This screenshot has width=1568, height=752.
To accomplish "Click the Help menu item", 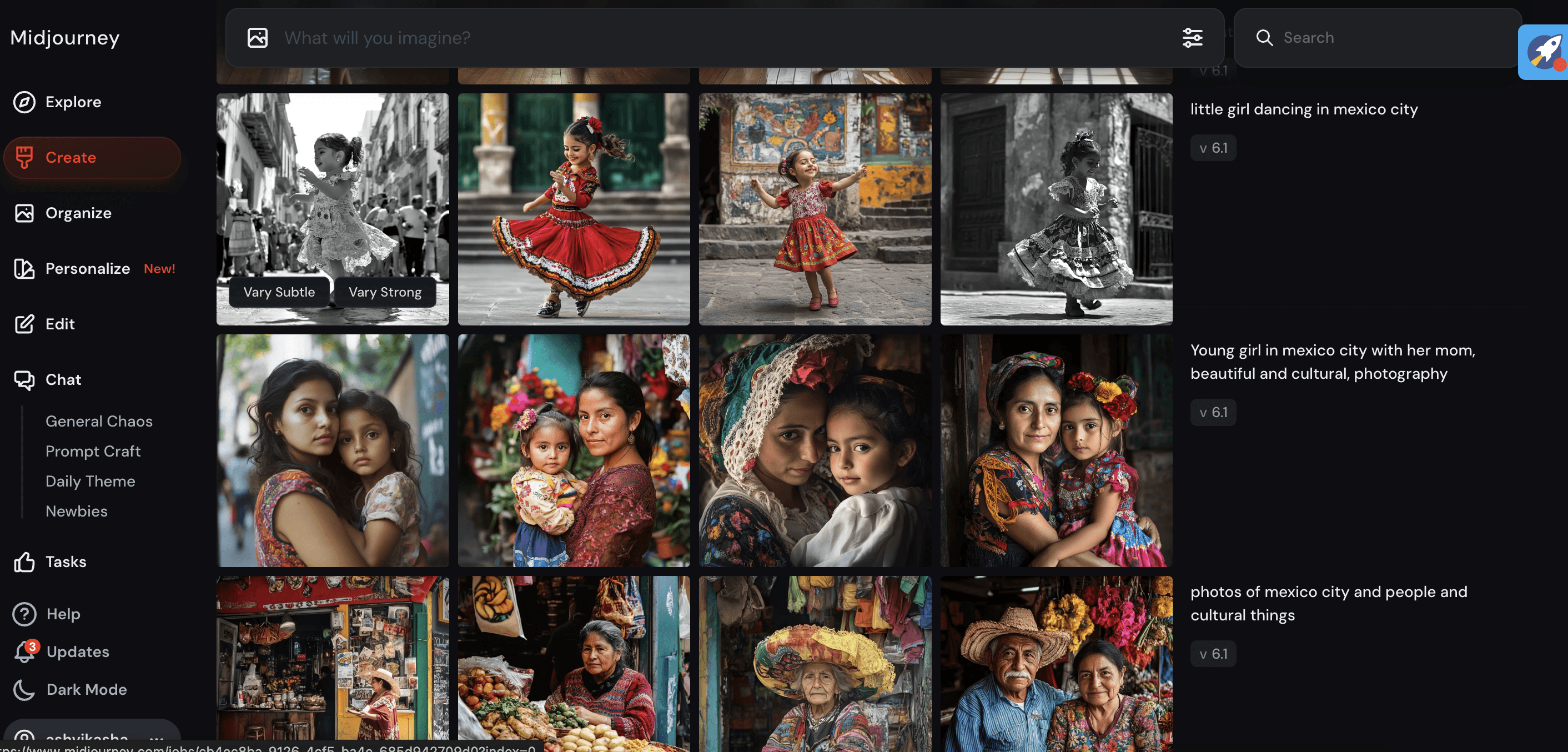I will [x=63, y=614].
